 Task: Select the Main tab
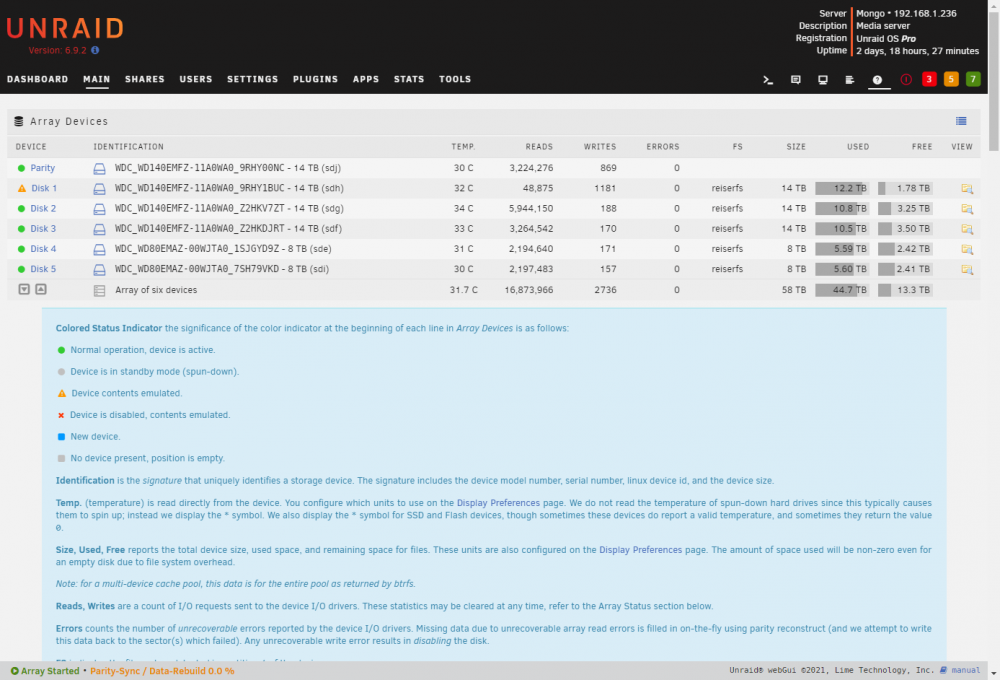pos(96,79)
